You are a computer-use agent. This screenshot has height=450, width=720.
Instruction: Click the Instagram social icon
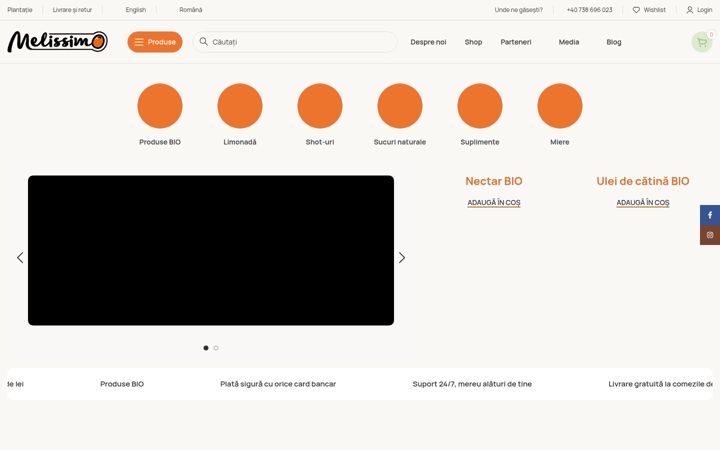[x=710, y=235]
